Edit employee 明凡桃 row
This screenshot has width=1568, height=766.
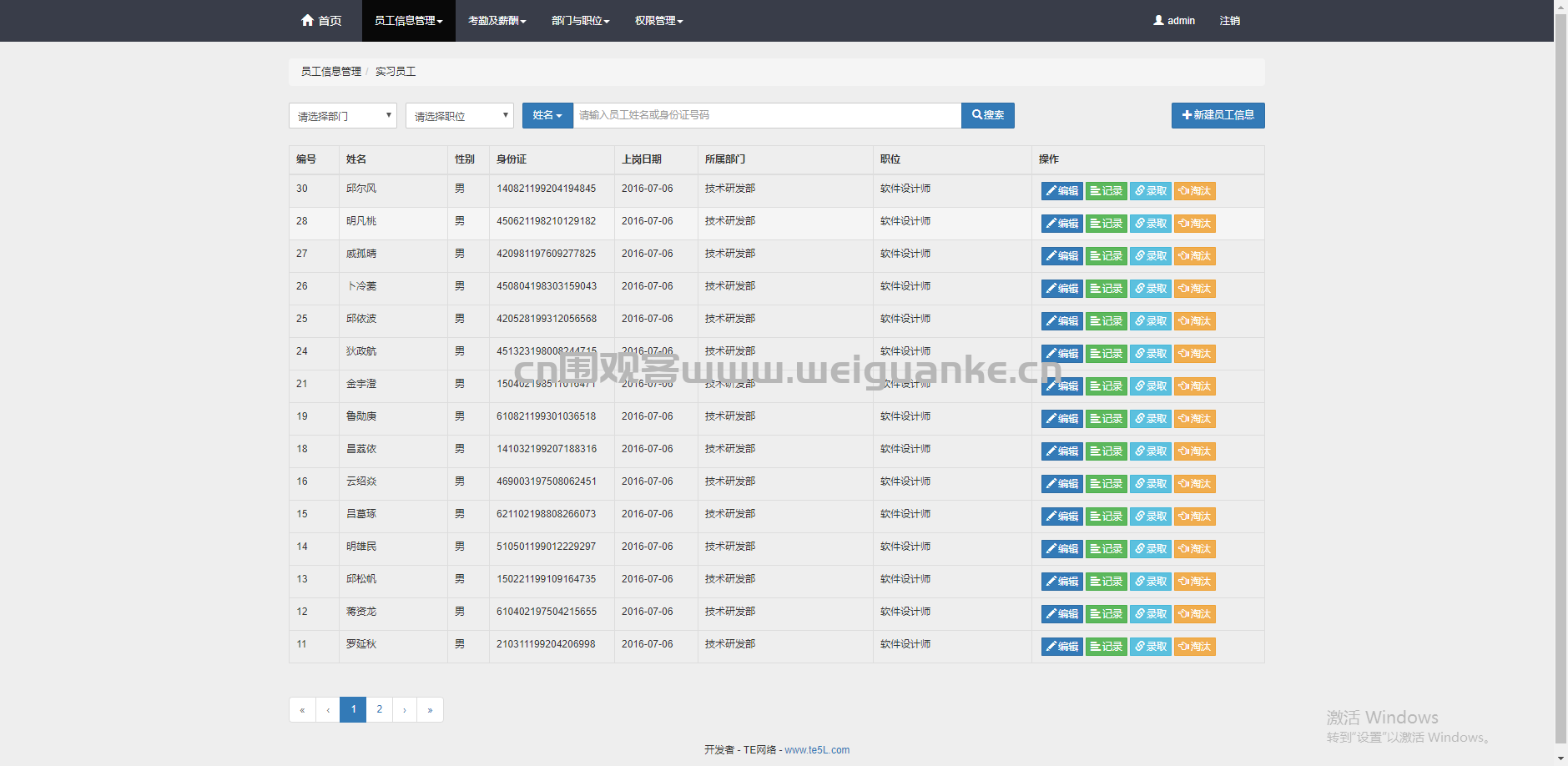tap(1062, 224)
